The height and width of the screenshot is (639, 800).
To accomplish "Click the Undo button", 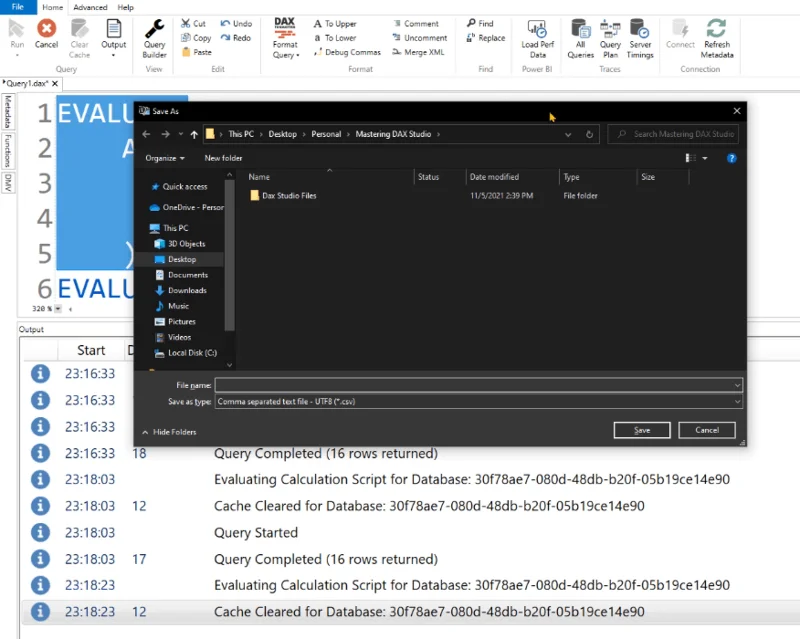I will pyautogui.click(x=236, y=23).
